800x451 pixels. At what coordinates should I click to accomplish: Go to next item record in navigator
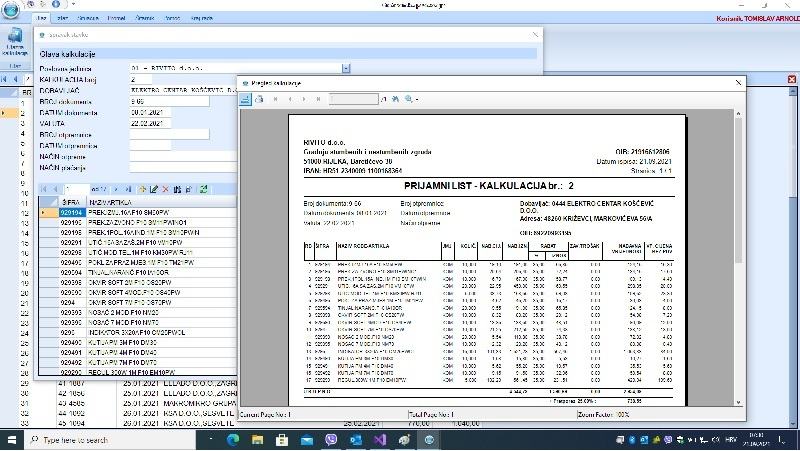click(x=115, y=188)
